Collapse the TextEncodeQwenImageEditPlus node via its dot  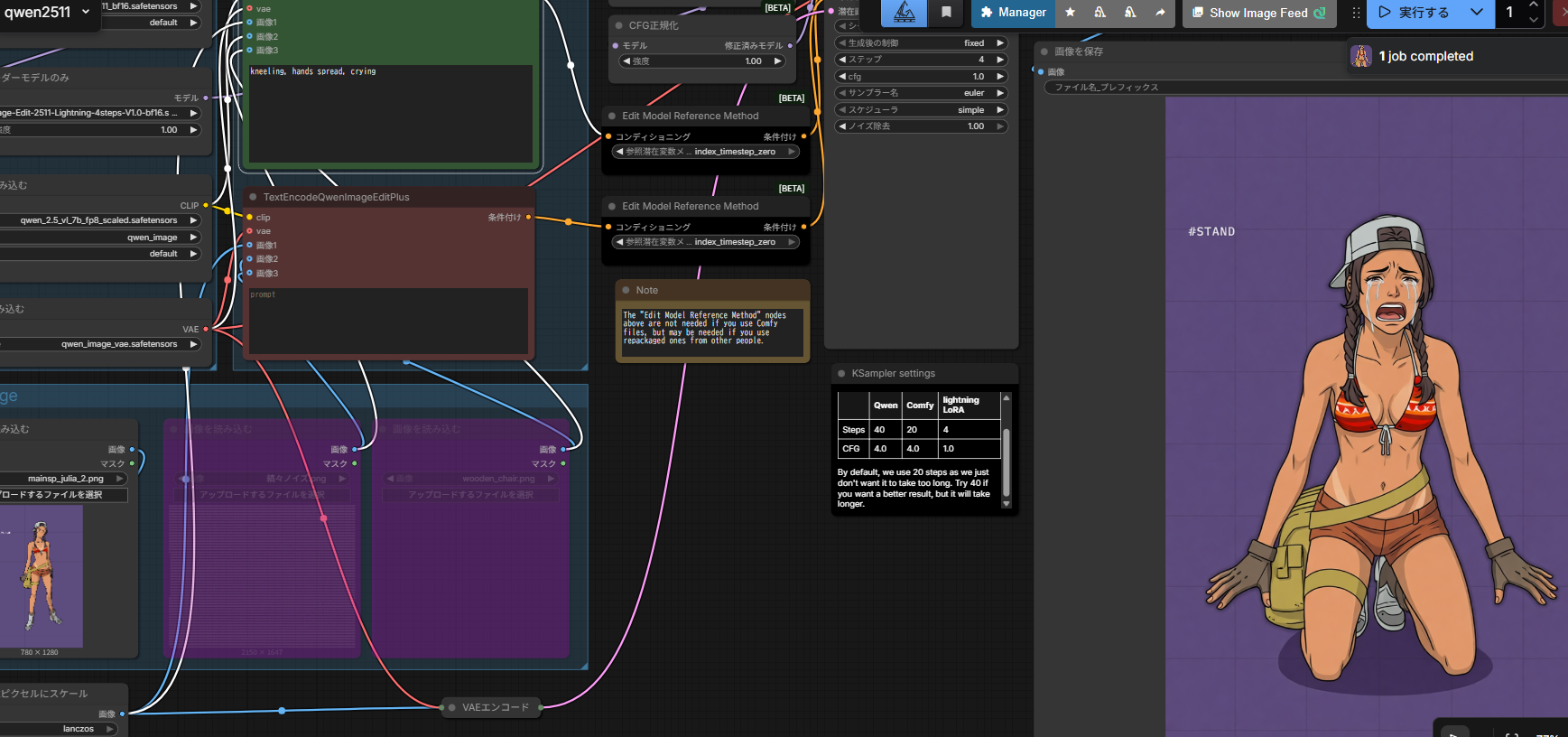pyautogui.click(x=253, y=197)
